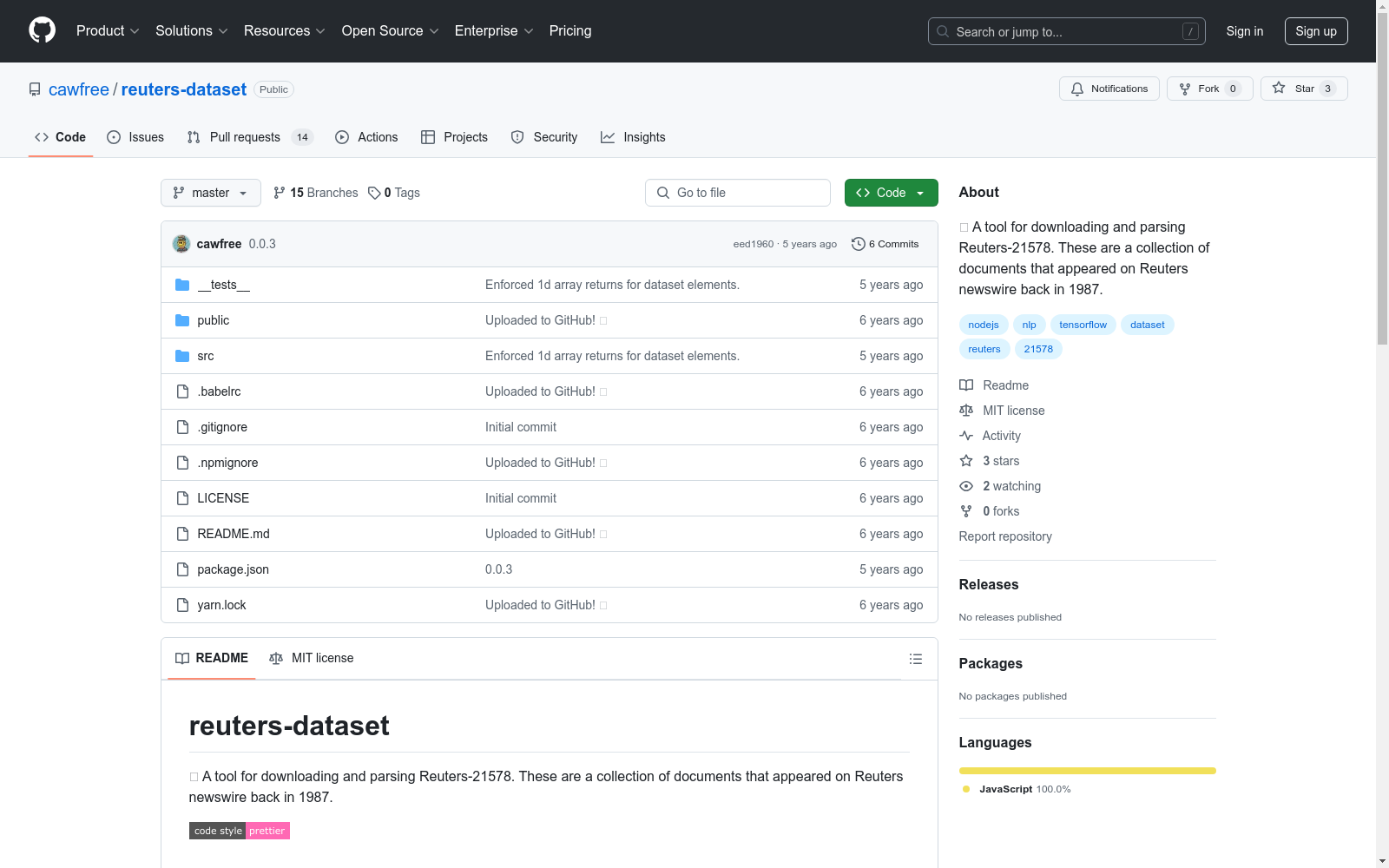
Task: Click the Search or jump to field
Action: (1067, 31)
